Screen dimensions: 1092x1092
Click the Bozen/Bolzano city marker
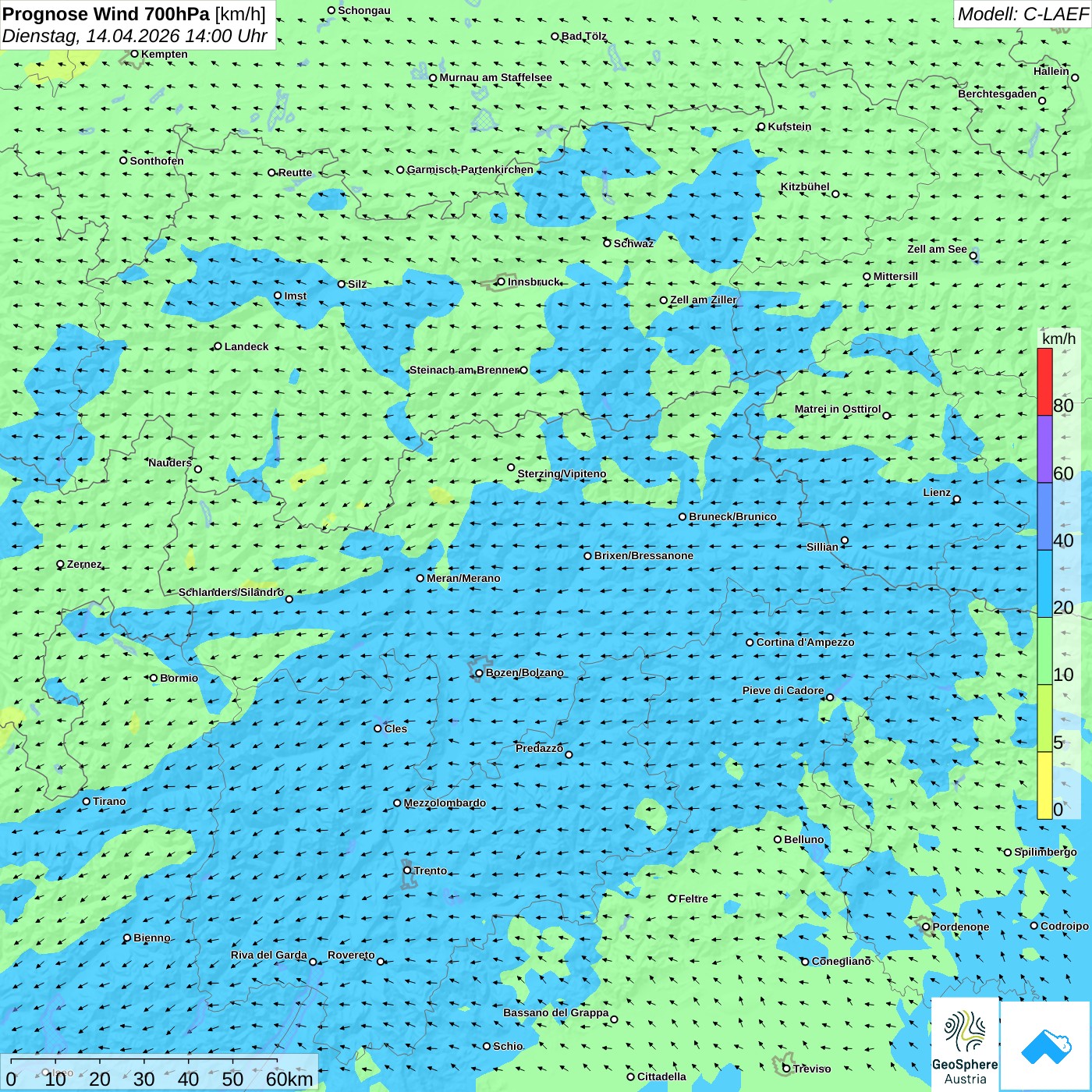(480, 673)
